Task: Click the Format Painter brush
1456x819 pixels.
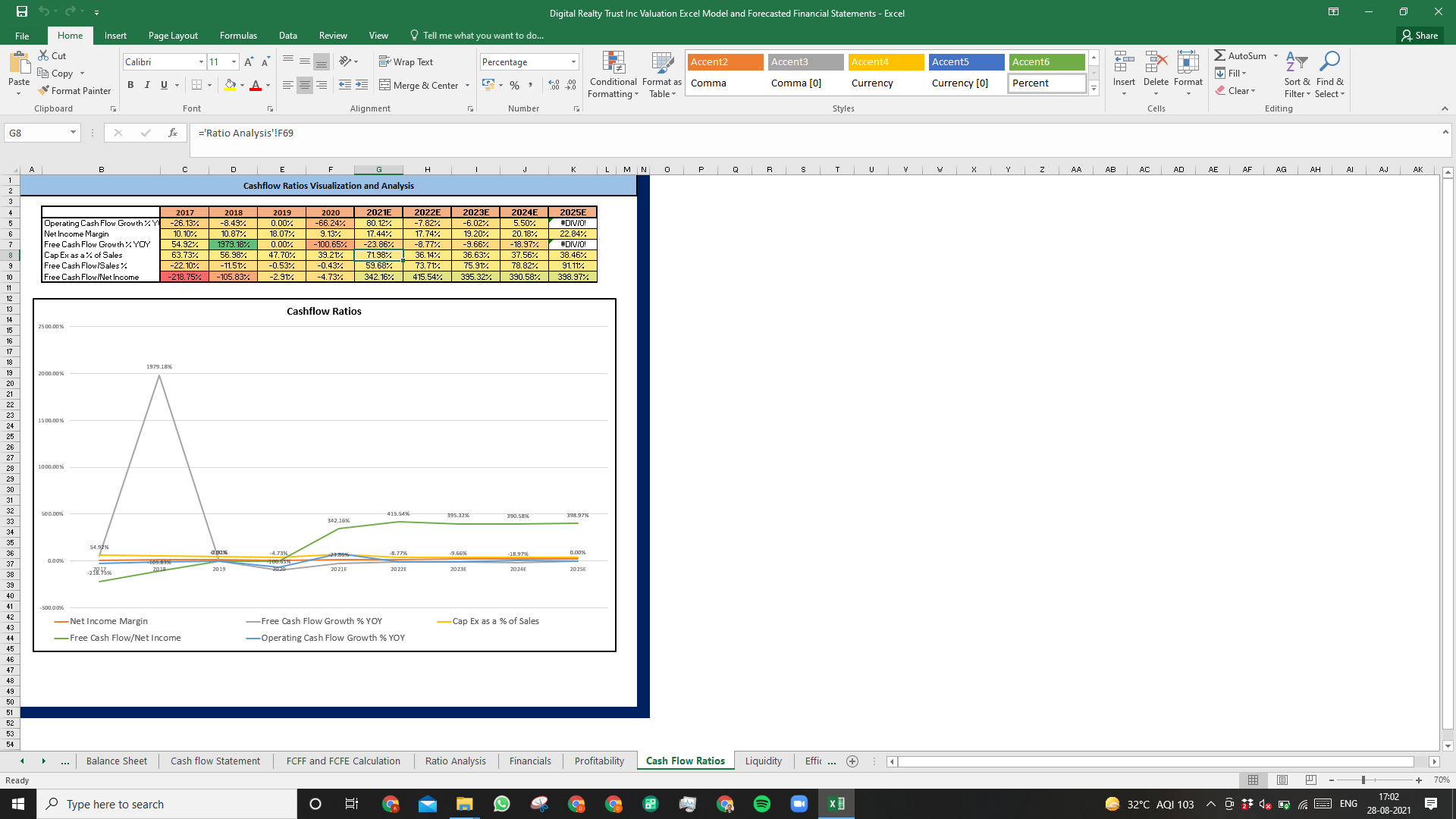Action: (x=74, y=91)
